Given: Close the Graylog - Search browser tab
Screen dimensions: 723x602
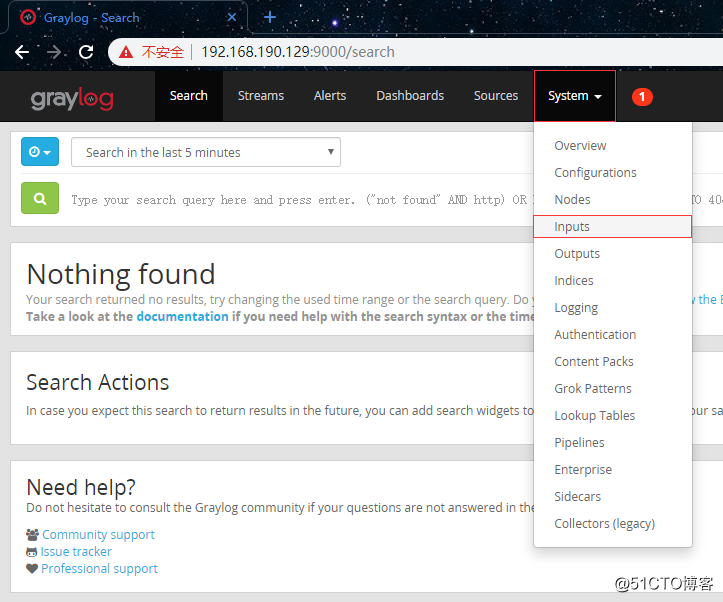Looking at the screenshot, I should coord(232,18).
